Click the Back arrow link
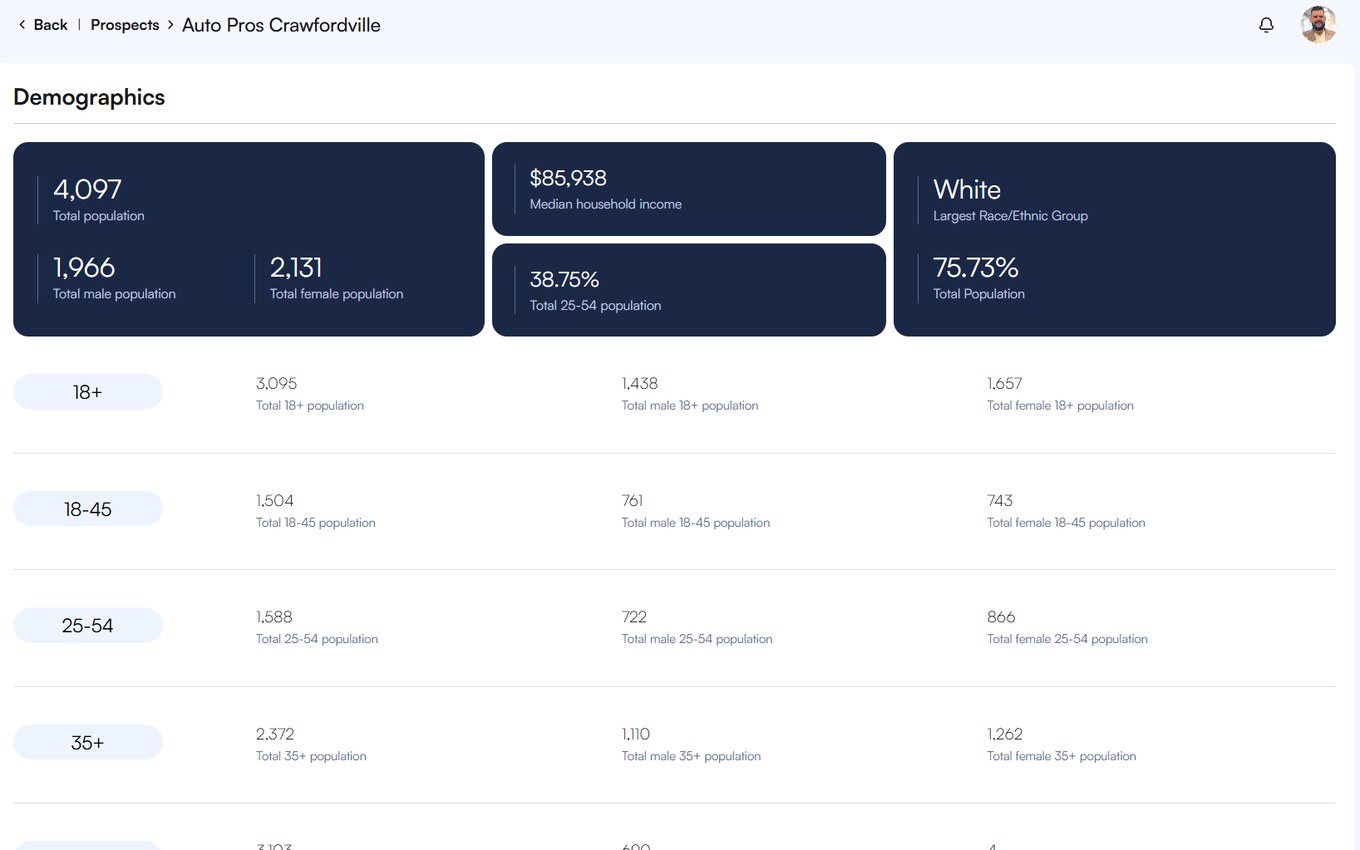Viewport: 1360px width, 850px height. (x=43, y=25)
